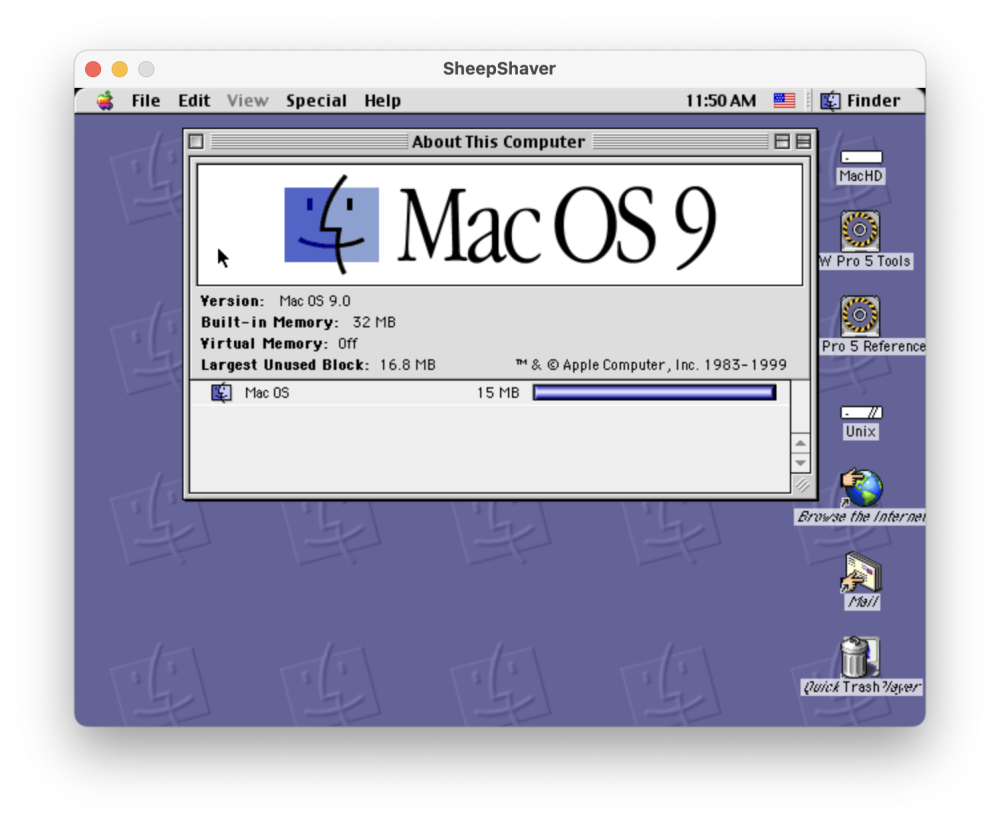Screen dimensions: 1000x825
Task: Click the 11:50 AM clock
Action: (x=721, y=101)
